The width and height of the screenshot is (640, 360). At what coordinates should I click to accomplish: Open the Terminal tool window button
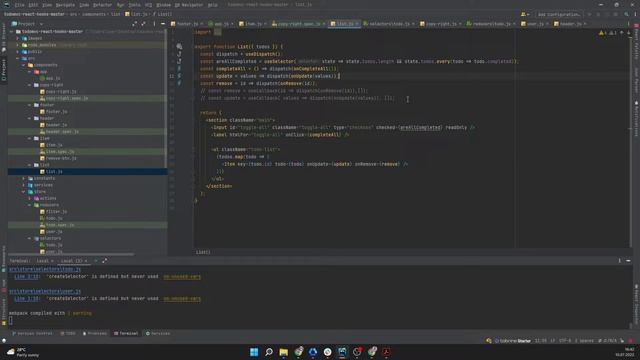click(x=126, y=333)
